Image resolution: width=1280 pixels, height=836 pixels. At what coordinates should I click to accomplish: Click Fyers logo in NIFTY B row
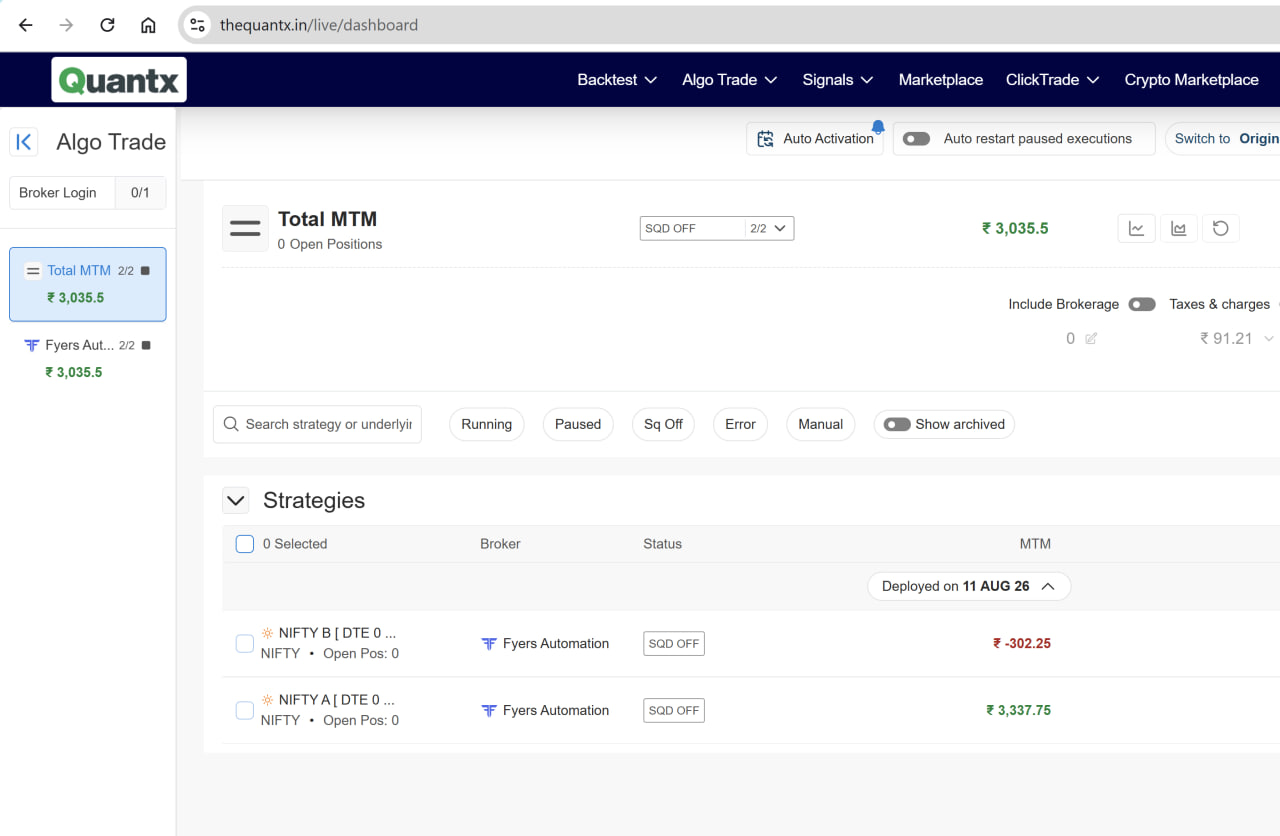pos(489,644)
